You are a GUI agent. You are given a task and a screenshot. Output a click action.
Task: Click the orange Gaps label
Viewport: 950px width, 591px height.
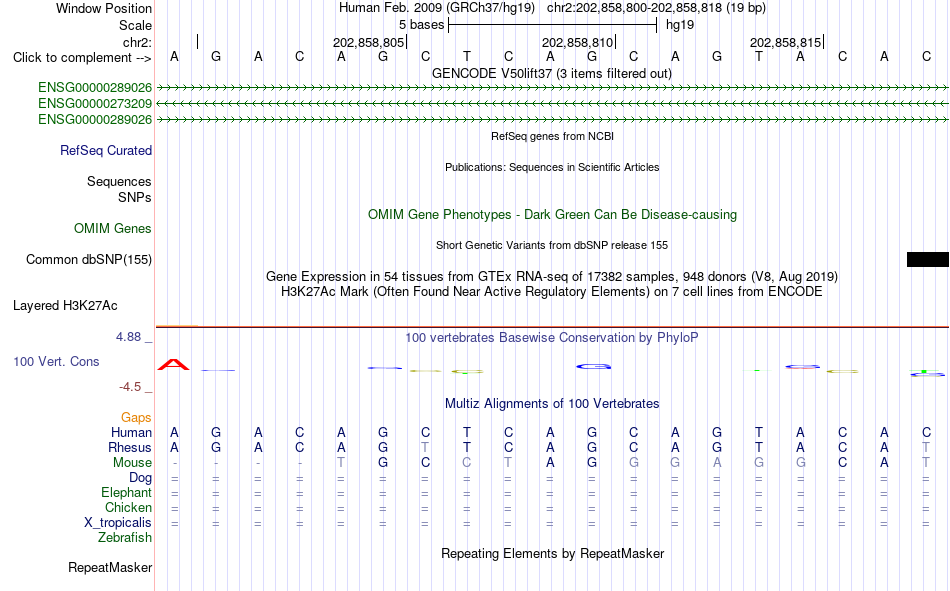click(136, 417)
